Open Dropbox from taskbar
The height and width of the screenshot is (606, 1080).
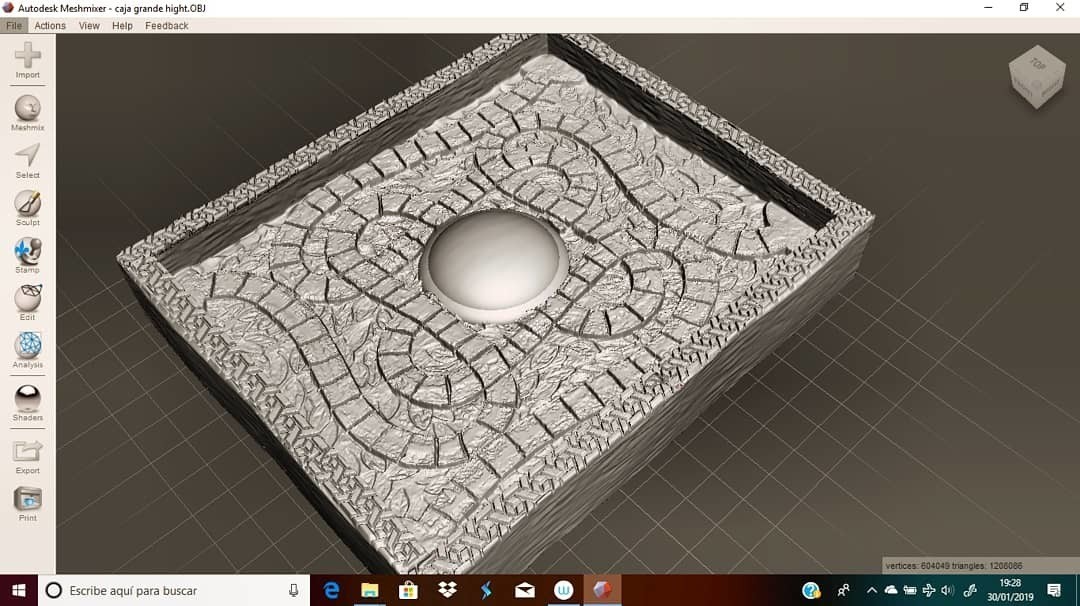(447, 590)
